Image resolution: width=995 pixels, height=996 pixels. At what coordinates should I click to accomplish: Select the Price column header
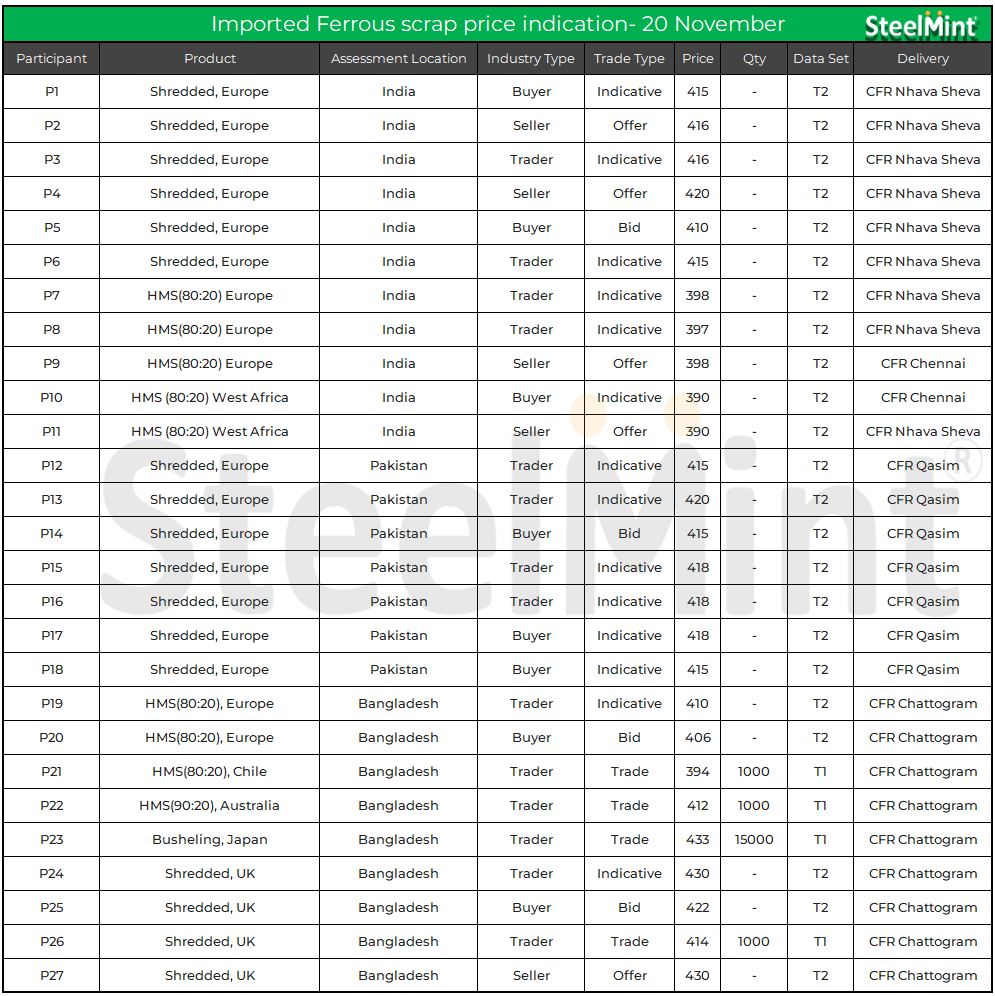698,59
